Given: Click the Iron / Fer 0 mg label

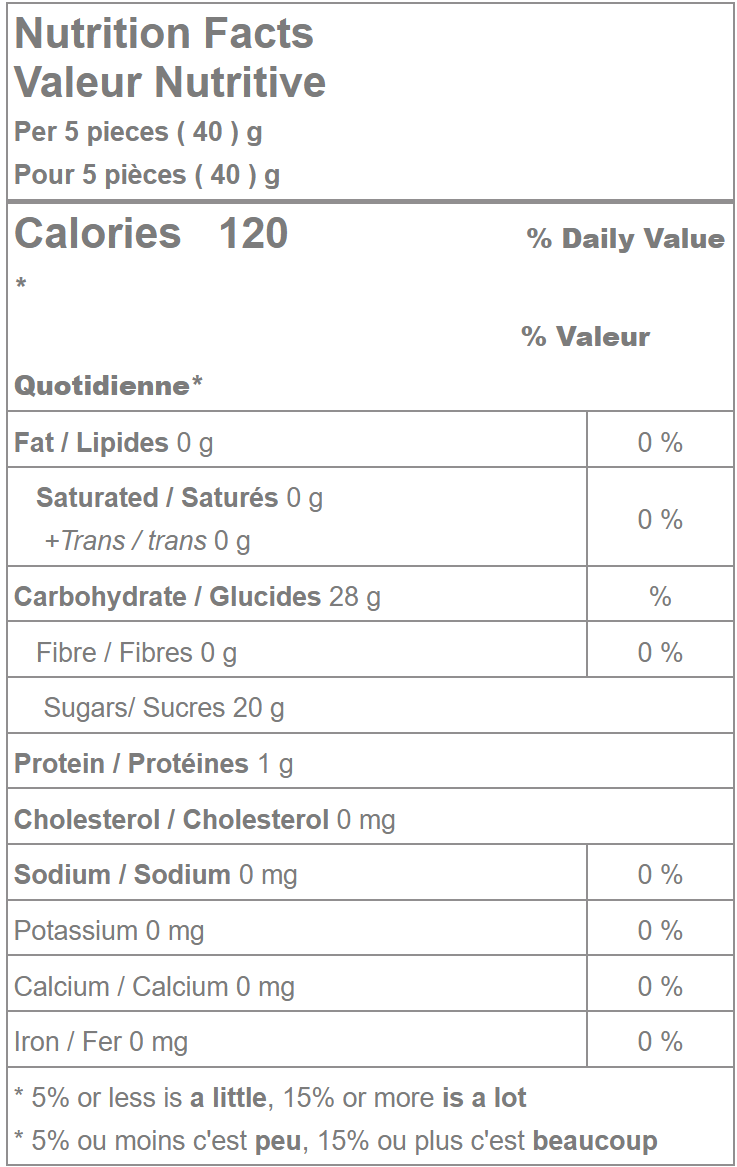Looking at the screenshot, I should click(x=101, y=1042).
